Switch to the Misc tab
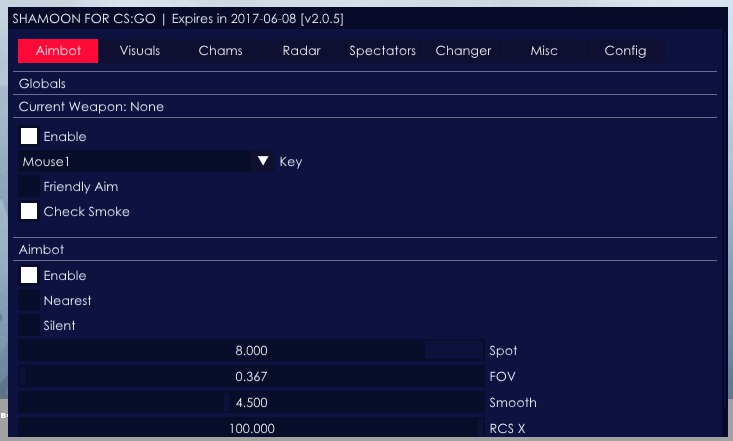This screenshot has height=441, width=733. 544,51
